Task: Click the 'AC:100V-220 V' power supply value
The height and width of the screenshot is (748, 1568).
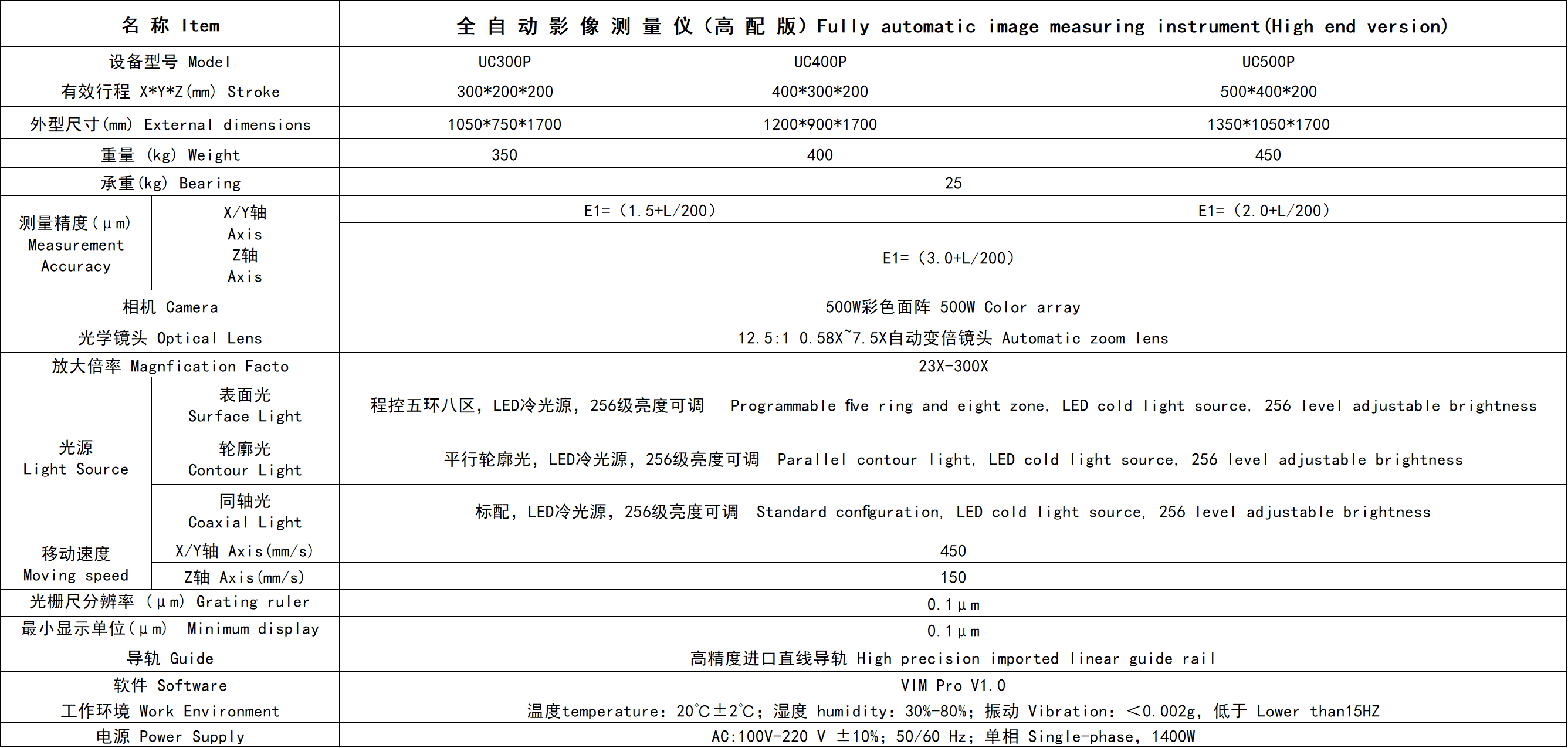Action: click(953, 736)
